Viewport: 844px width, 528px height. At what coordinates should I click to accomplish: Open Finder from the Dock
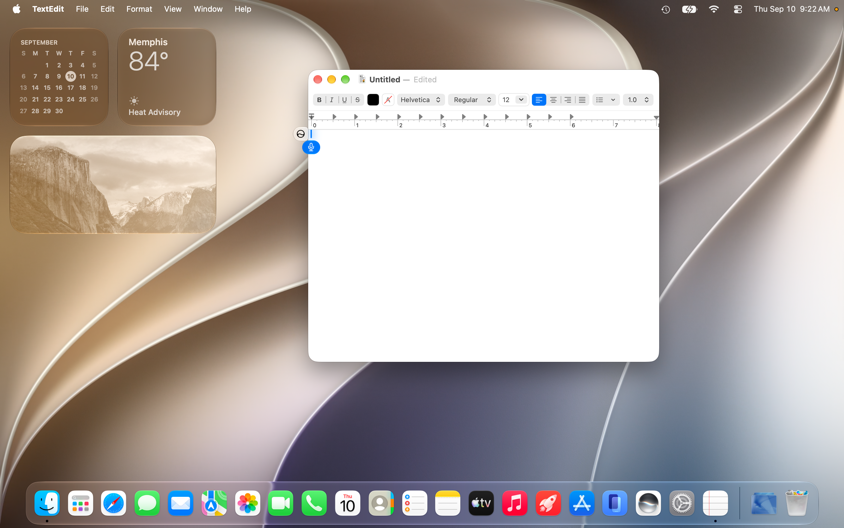click(47, 503)
